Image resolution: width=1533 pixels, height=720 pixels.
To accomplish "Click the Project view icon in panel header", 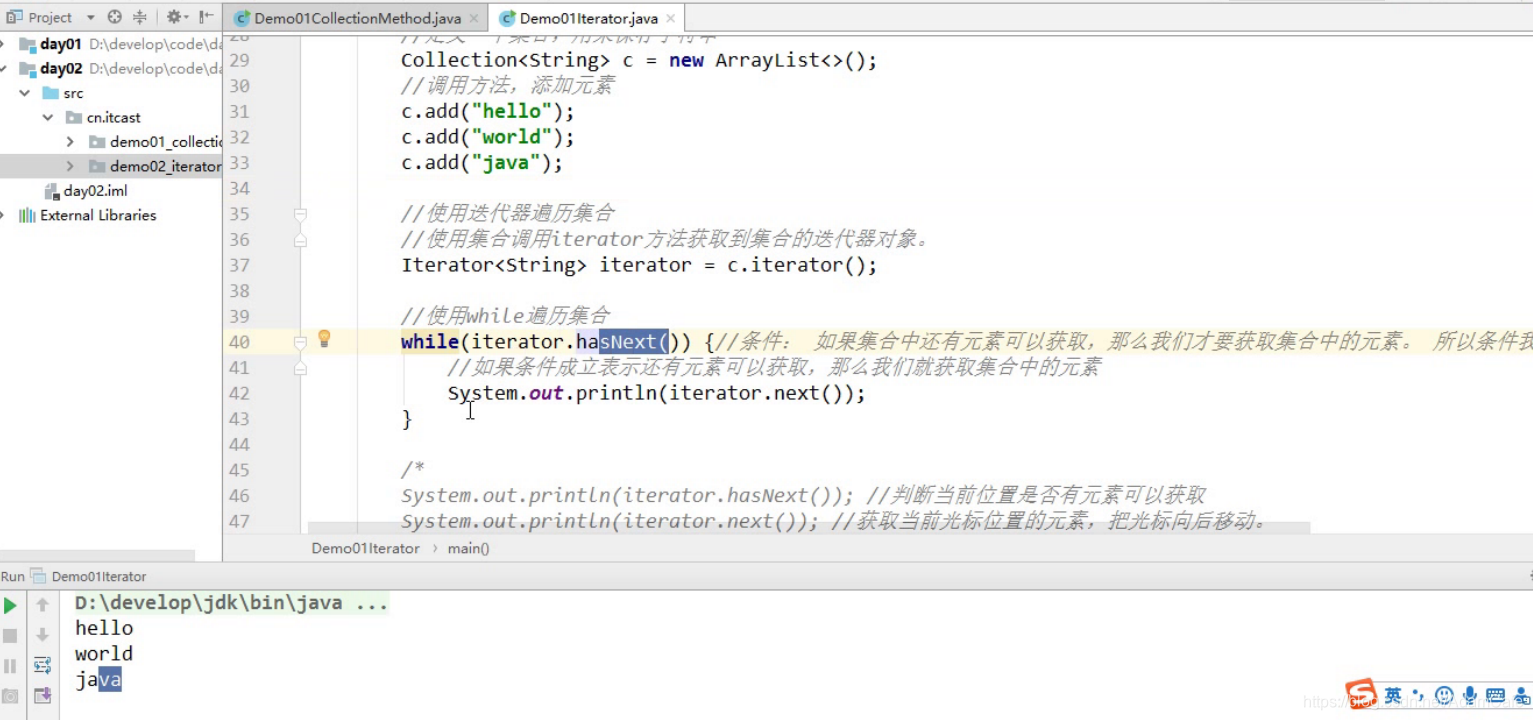I will [14, 17].
